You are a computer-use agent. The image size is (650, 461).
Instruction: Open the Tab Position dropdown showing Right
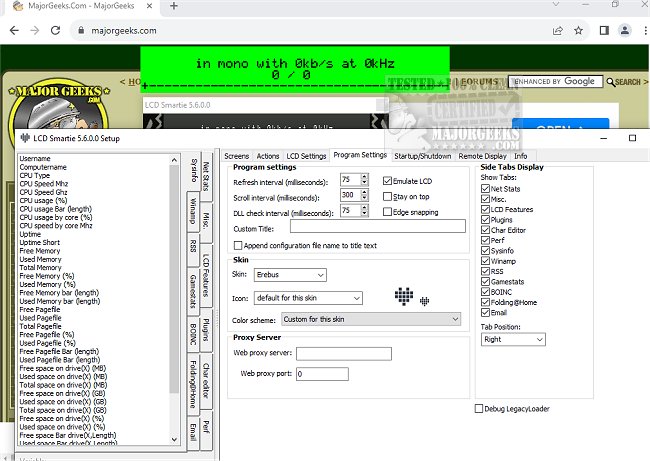[x=513, y=339]
